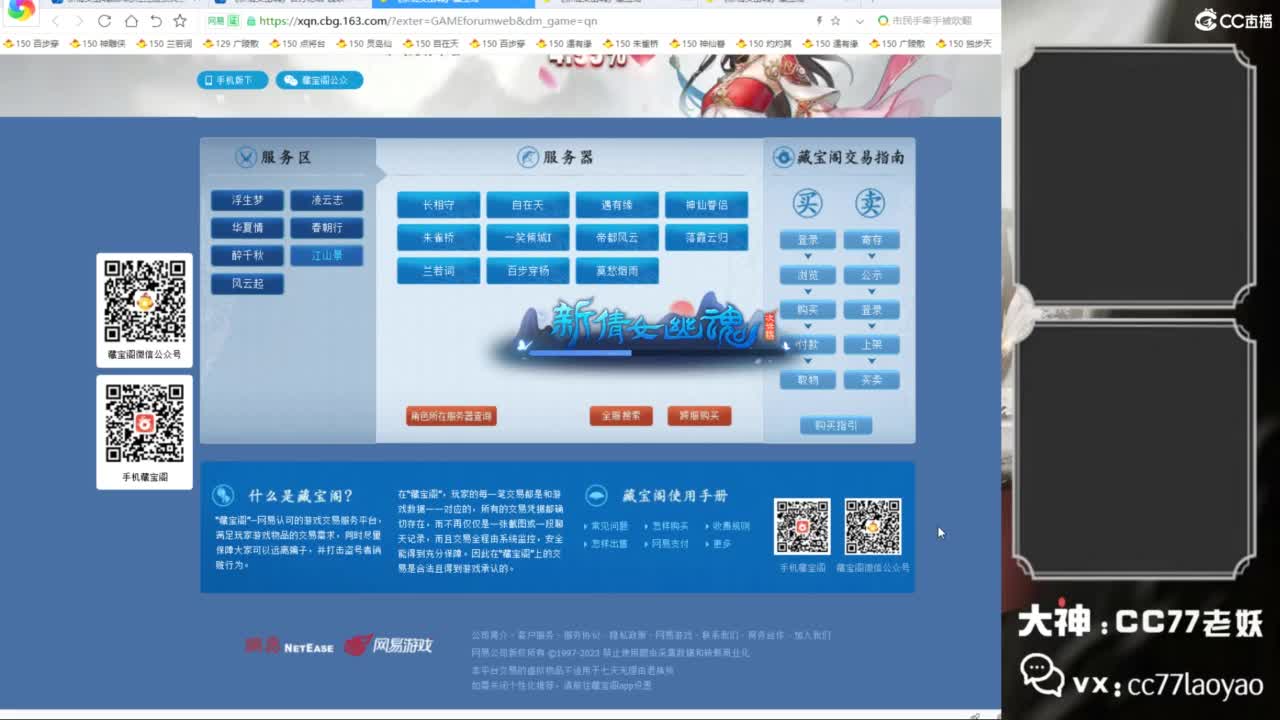Open the 怎样购买 help link
The height and width of the screenshot is (720, 1280).
coord(670,526)
